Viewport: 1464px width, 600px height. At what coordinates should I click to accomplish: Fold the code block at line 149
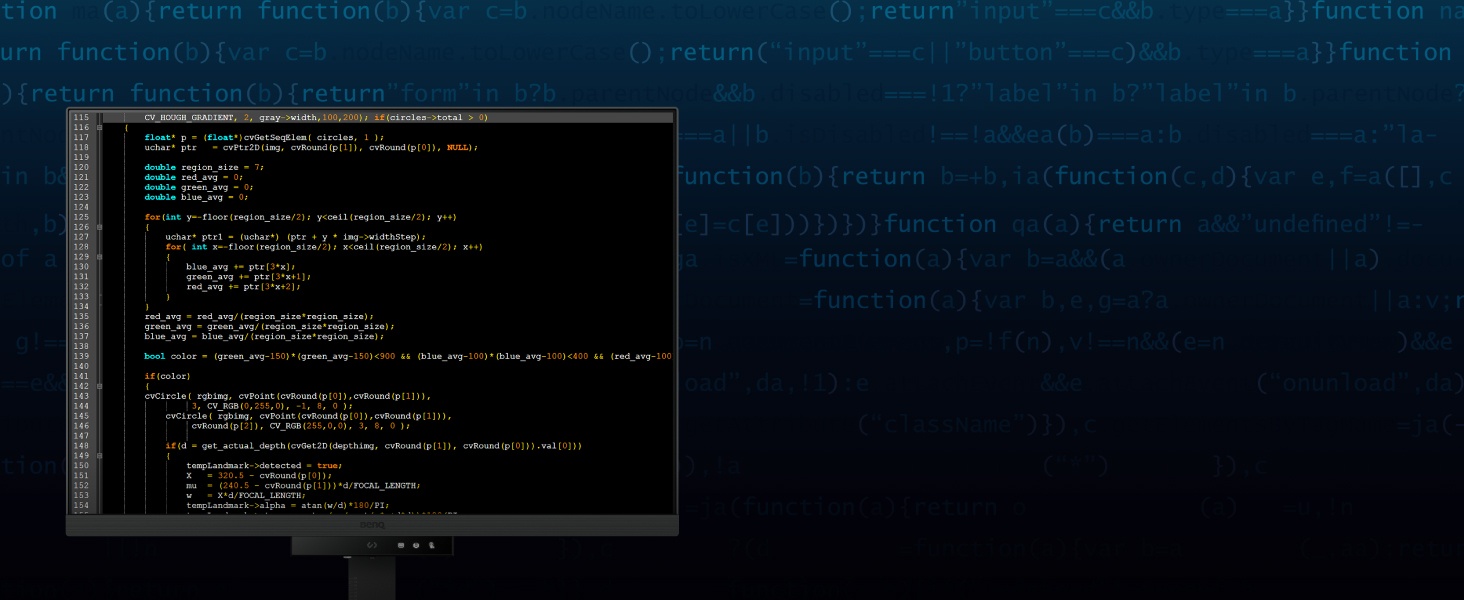click(99, 456)
